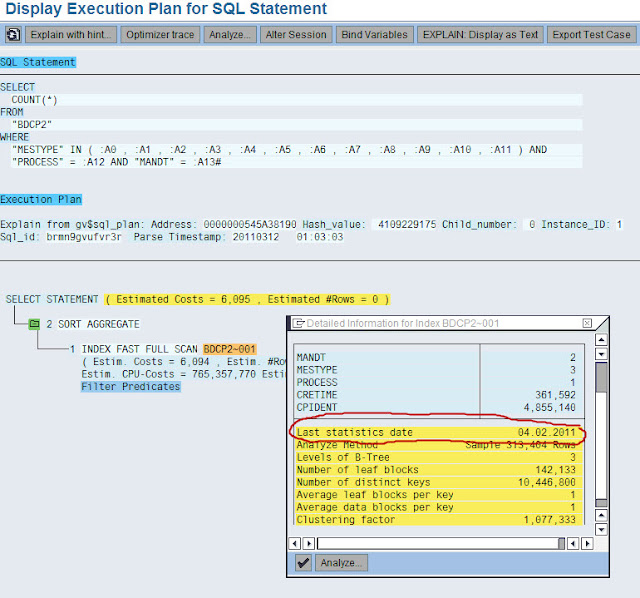Click the left arrow right of the horizontal scrollbar

click(573, 544)
